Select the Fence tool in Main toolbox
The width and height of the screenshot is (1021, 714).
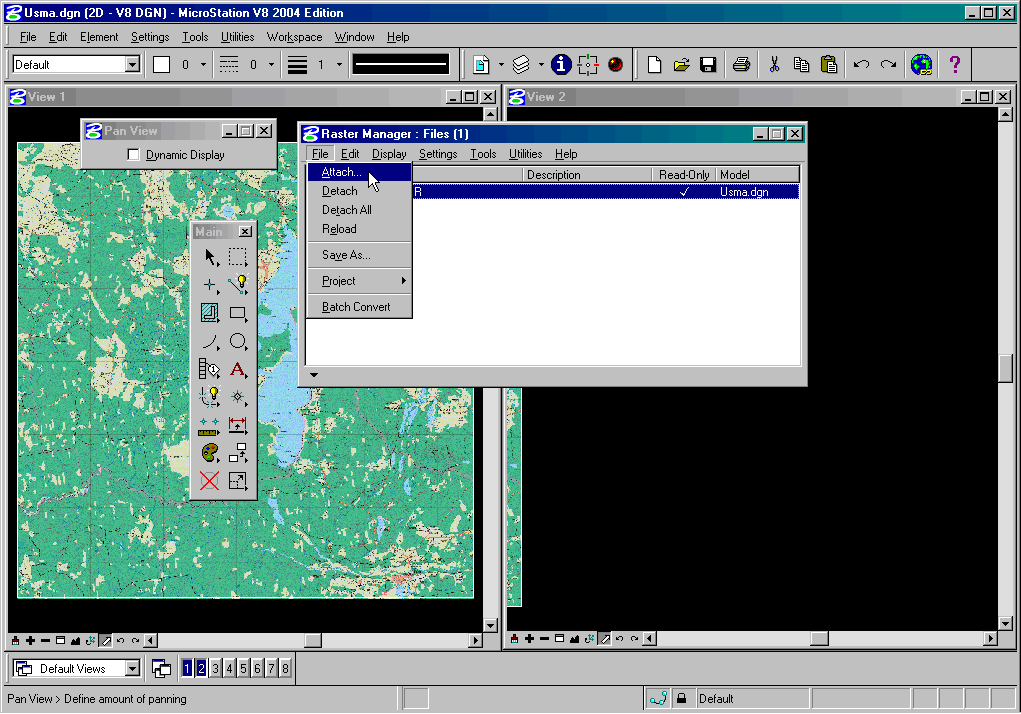pyautogui.click(x=238, y=257)
